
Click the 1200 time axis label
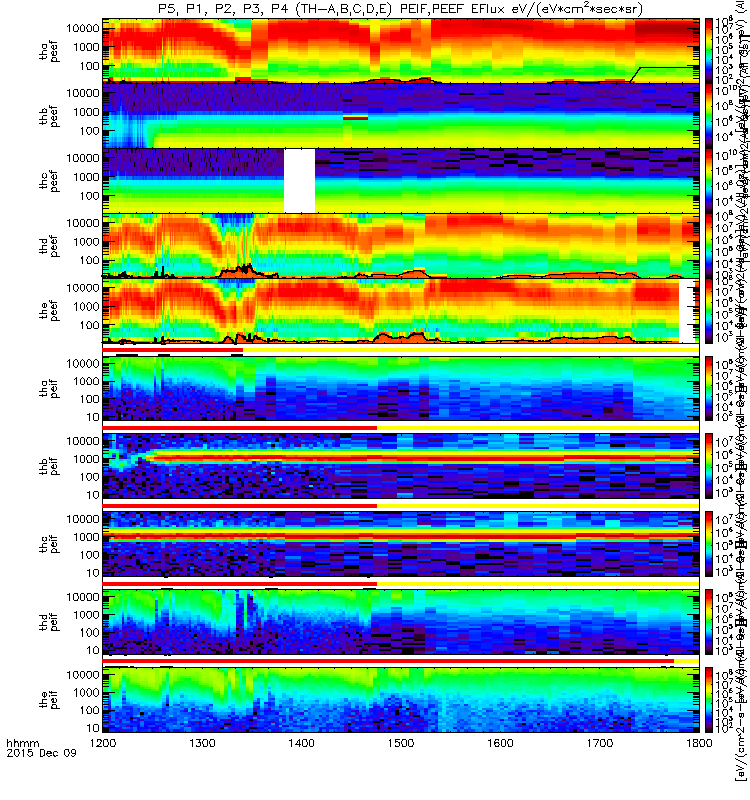click(103, 743)
